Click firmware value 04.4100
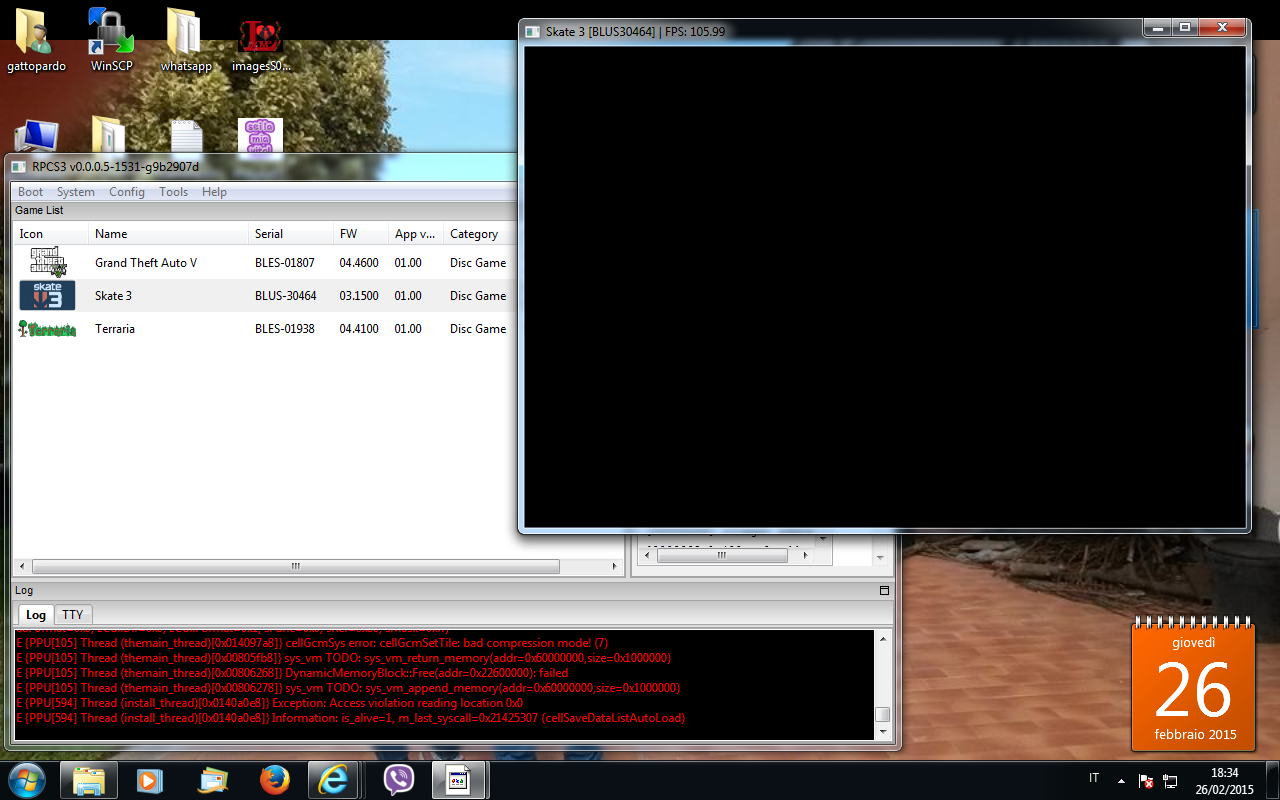This screenshot has height=800, width=1280. coord(359,329)
